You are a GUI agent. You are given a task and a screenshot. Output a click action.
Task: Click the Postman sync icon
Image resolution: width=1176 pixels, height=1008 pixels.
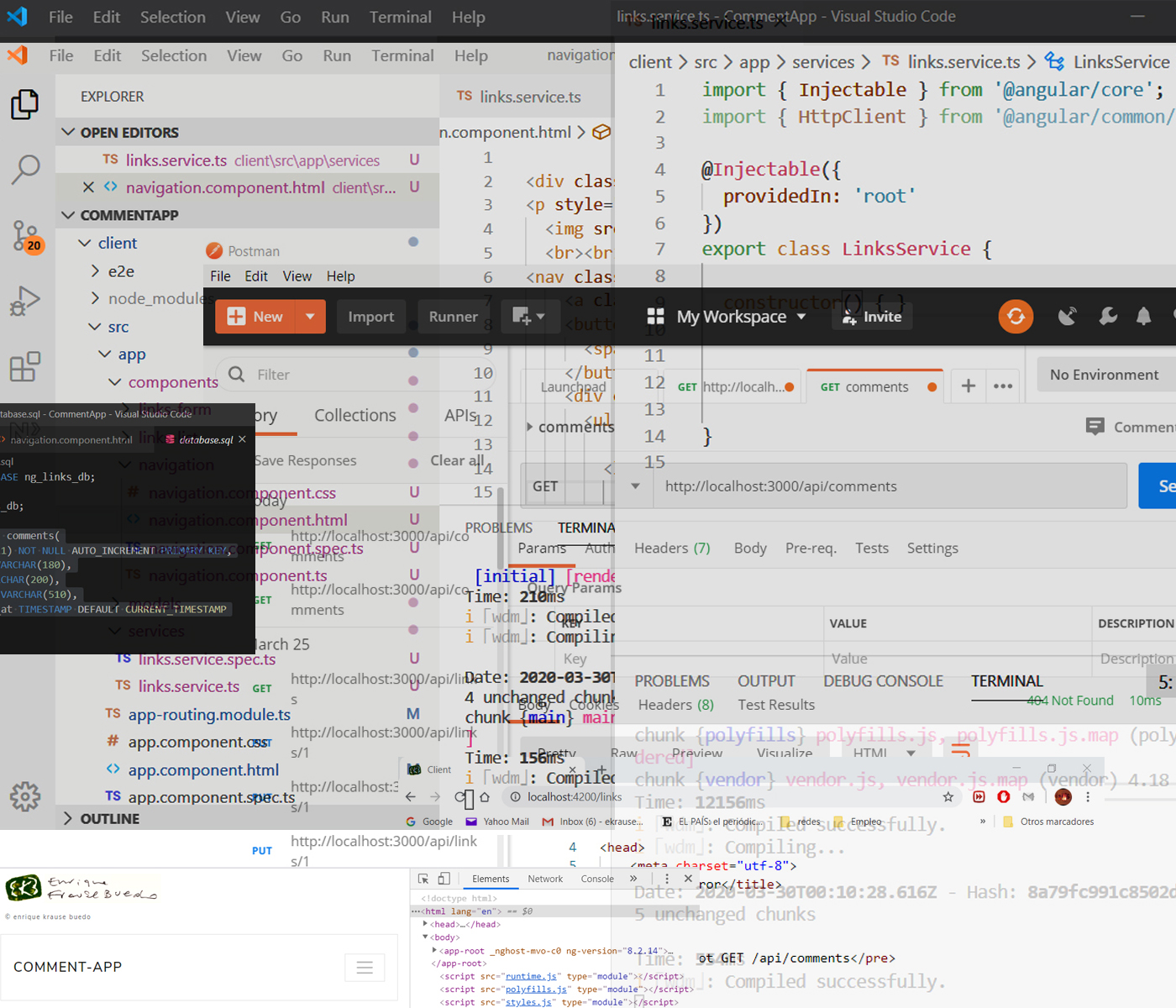[1016, 317]
